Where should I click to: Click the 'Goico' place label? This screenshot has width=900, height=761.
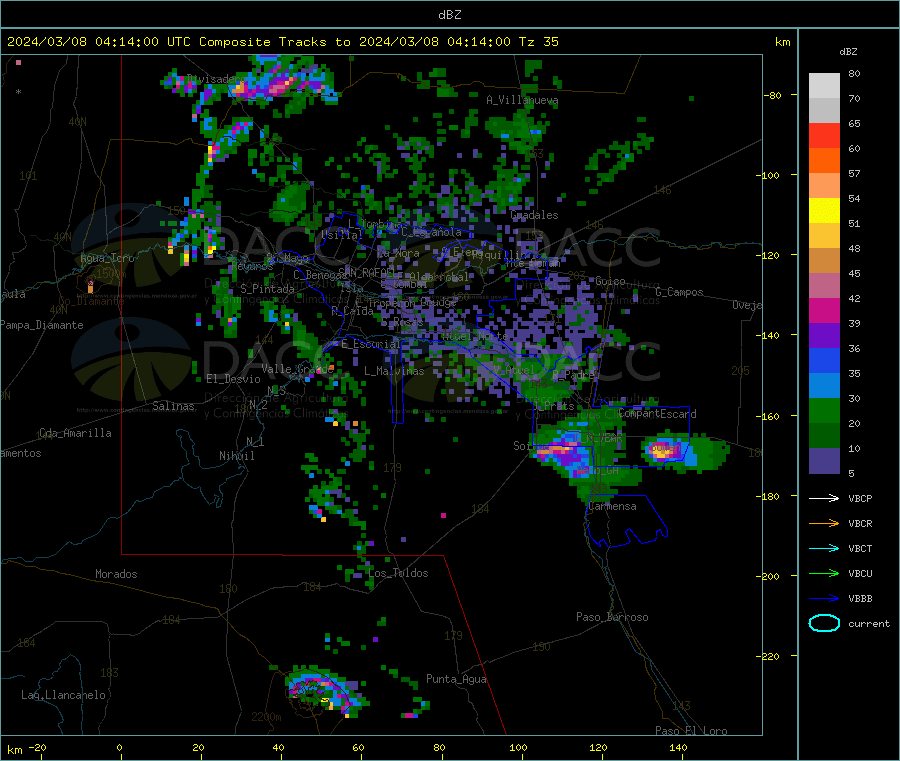(x=610, y=281)
